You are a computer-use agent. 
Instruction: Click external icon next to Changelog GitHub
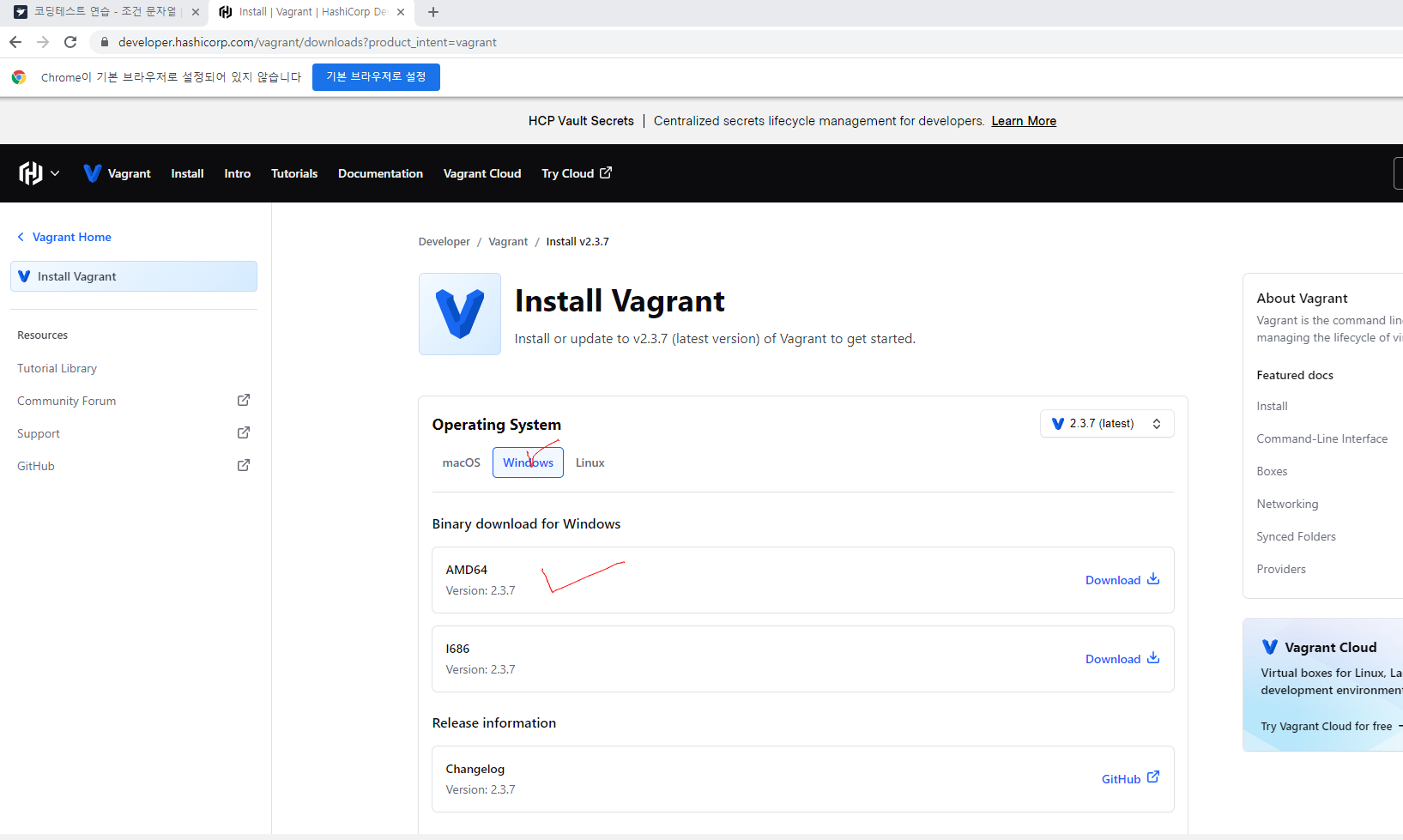1153,777
